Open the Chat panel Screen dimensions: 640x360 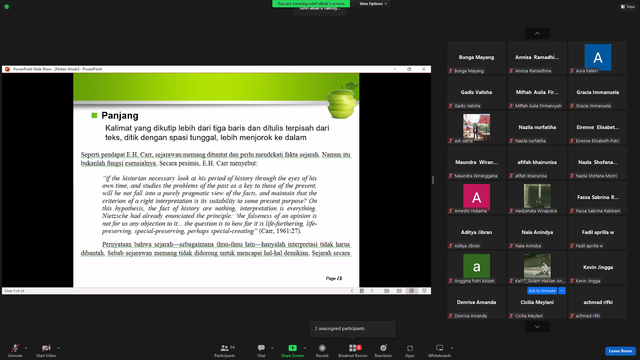(261, 350)
